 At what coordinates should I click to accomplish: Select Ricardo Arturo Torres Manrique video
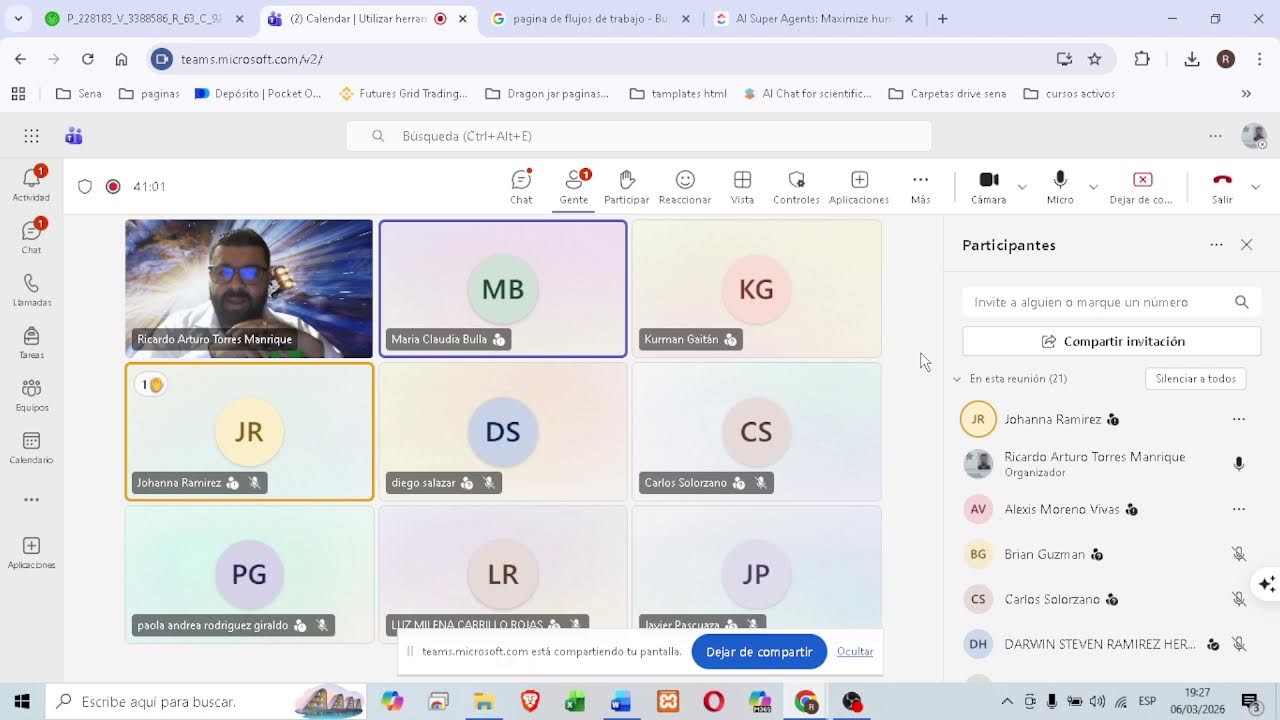tap(249, 289)
